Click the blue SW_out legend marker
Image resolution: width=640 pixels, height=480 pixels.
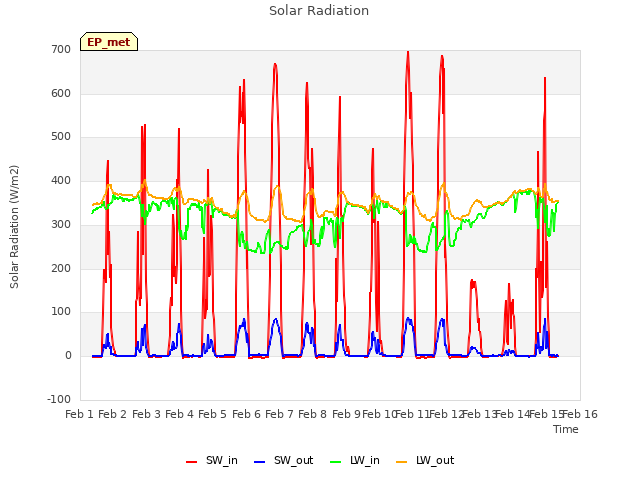[260, 462]
